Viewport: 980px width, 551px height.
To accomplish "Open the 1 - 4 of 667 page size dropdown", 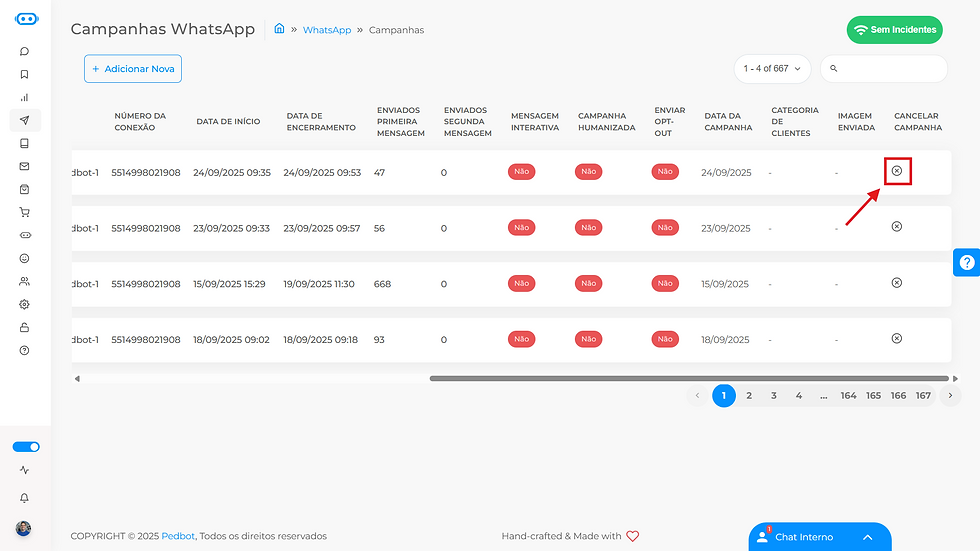I will click(x=772, y=69).
